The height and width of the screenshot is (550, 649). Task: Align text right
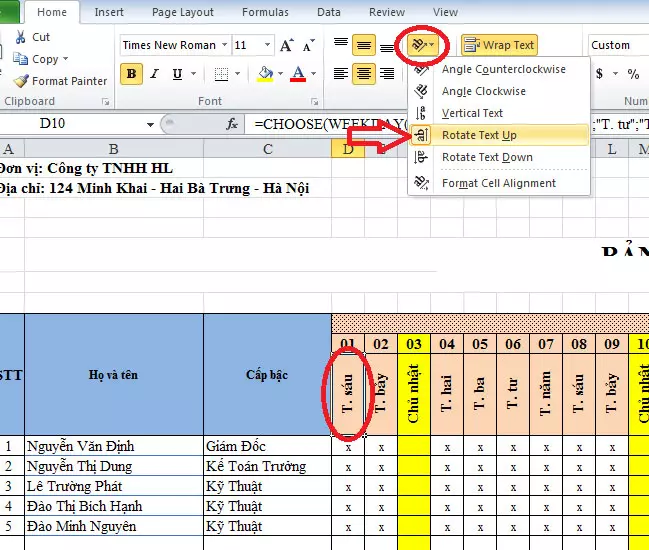click(387, 74)
